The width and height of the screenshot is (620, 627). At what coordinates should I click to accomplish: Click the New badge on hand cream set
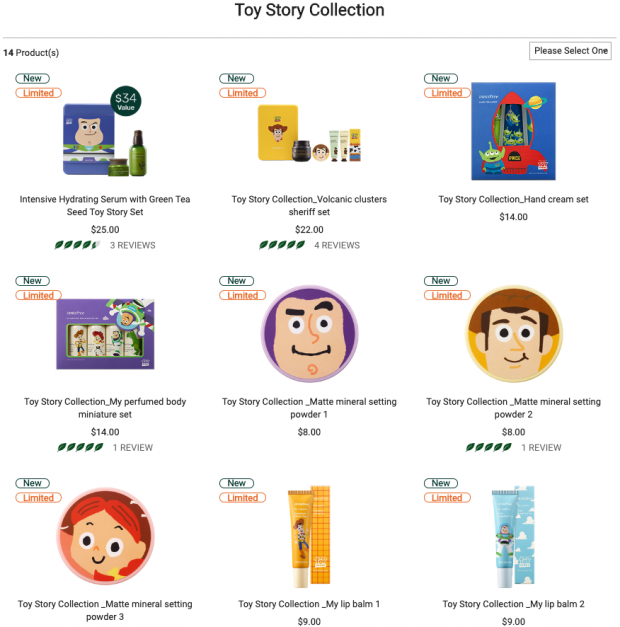tap(441, 78)
